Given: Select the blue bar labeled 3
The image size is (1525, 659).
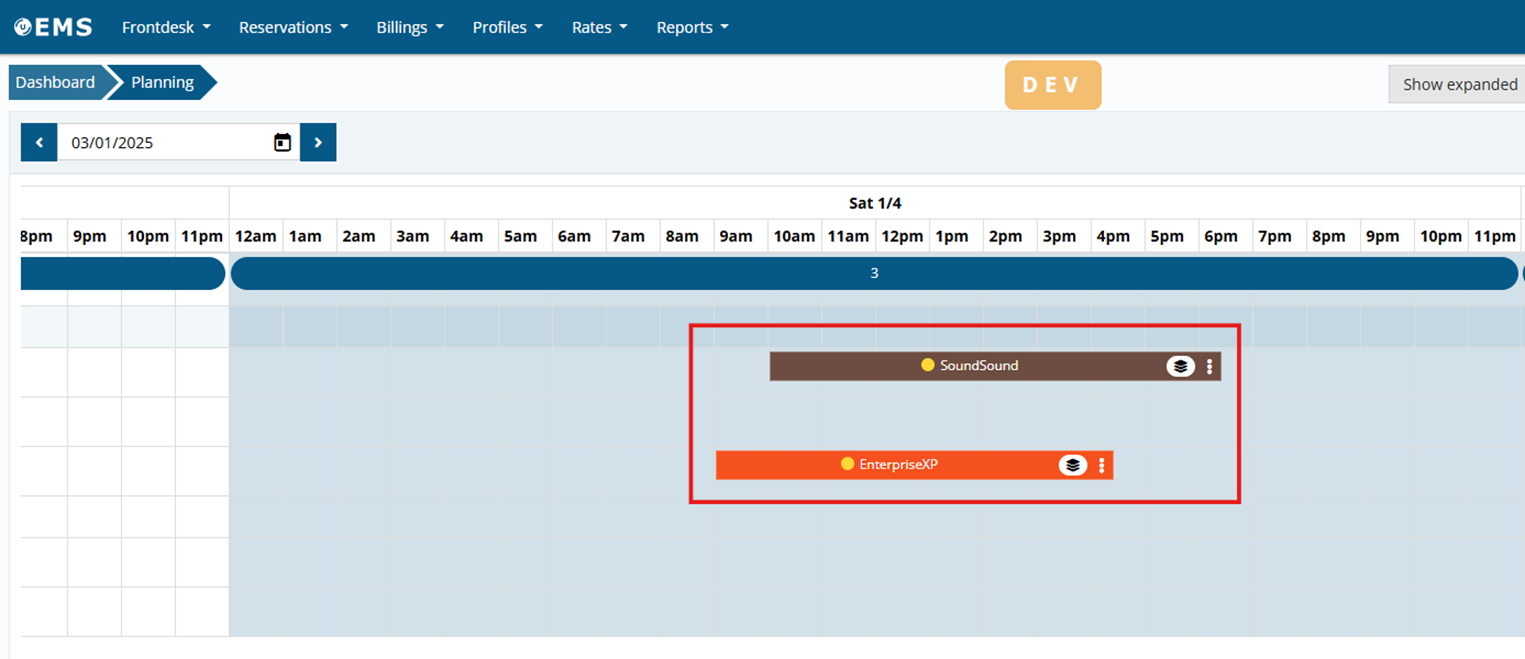Looking at the screenshot, I should 874,273.
